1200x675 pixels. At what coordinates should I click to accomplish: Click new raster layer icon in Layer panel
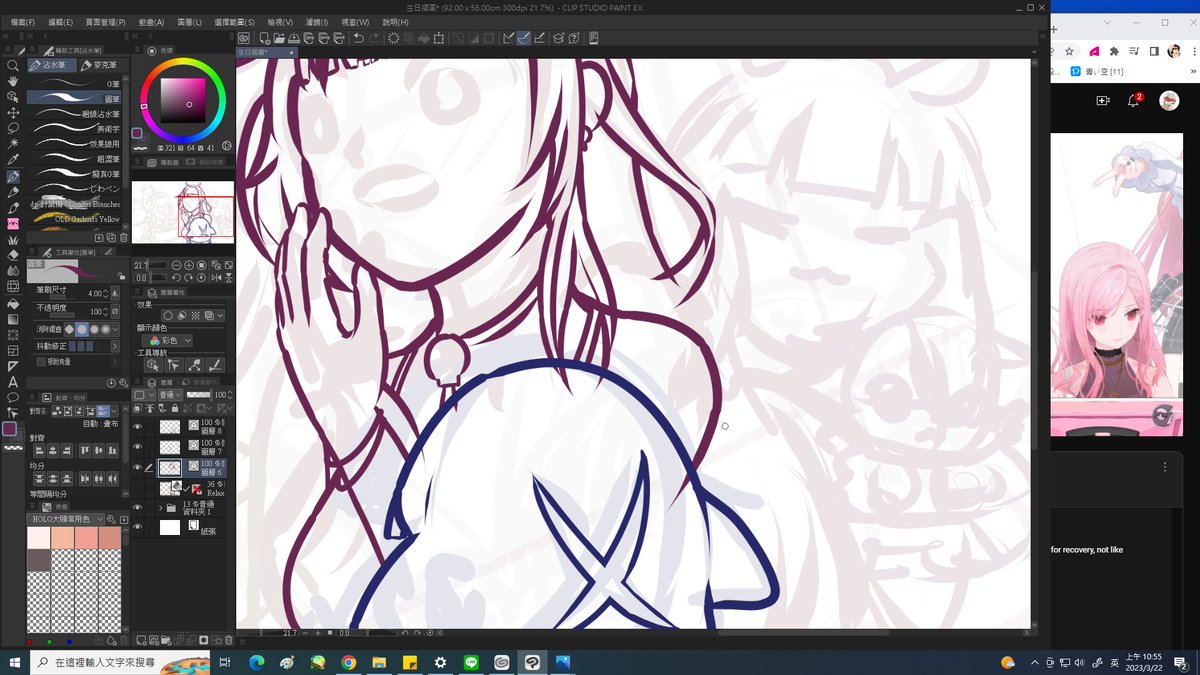(141, 641)
